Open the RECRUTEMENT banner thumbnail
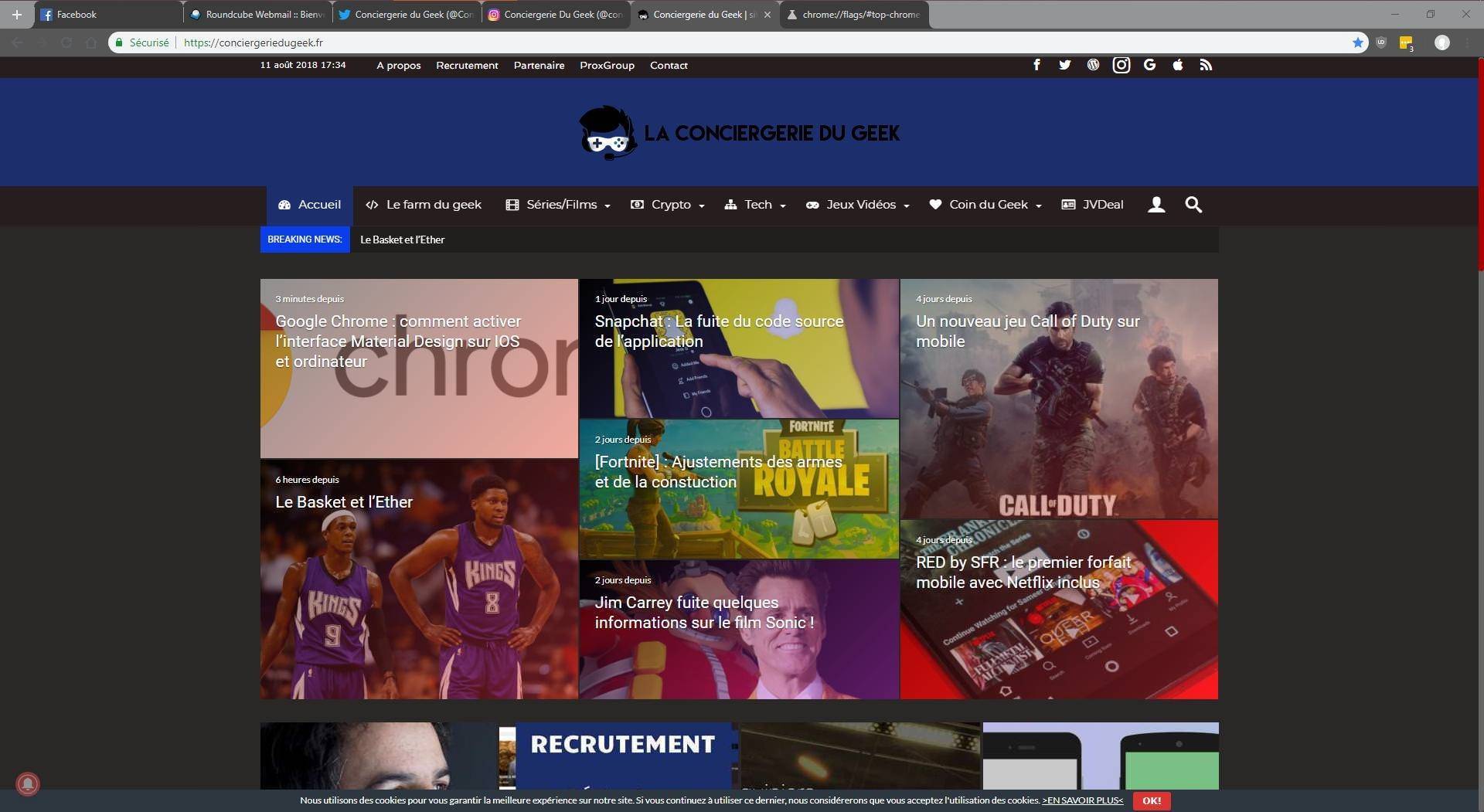This screenshot has height=812, width=1484. 620,756
